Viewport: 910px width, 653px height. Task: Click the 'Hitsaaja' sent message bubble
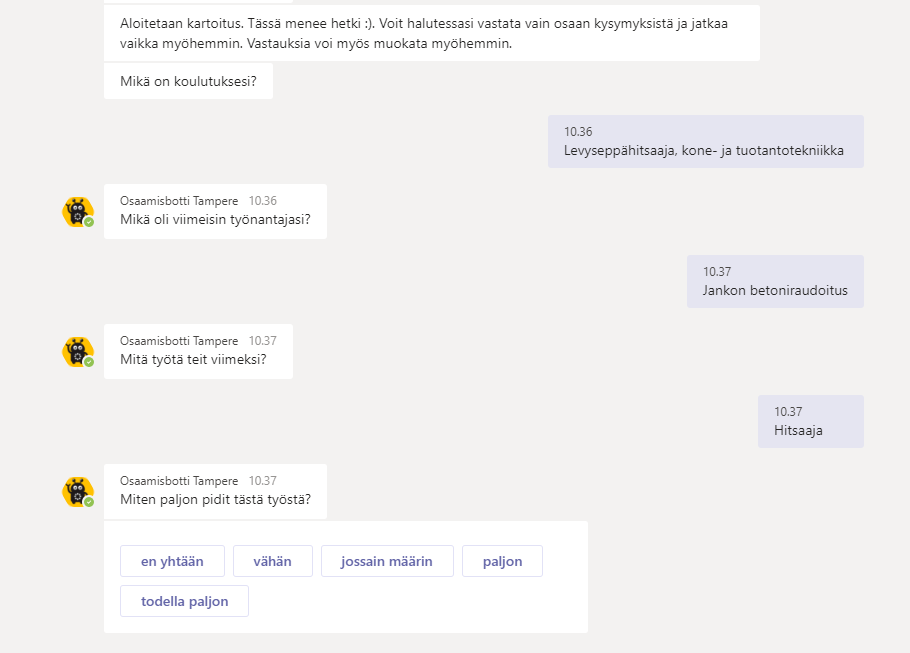coord(798,431)
